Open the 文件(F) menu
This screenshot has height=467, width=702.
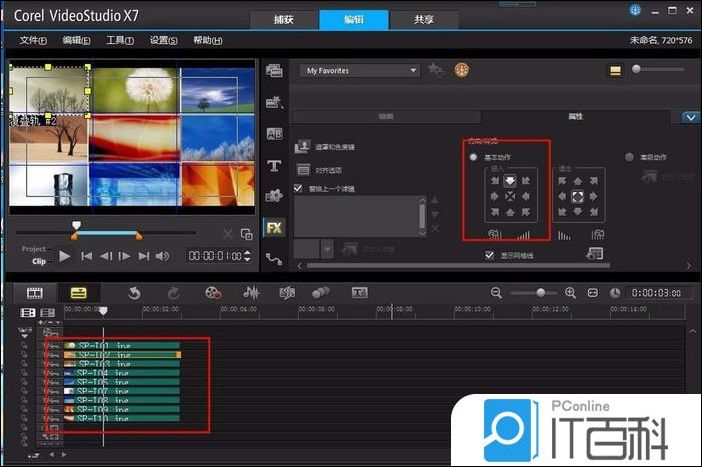pyautogui.click(x=33, y=40)
